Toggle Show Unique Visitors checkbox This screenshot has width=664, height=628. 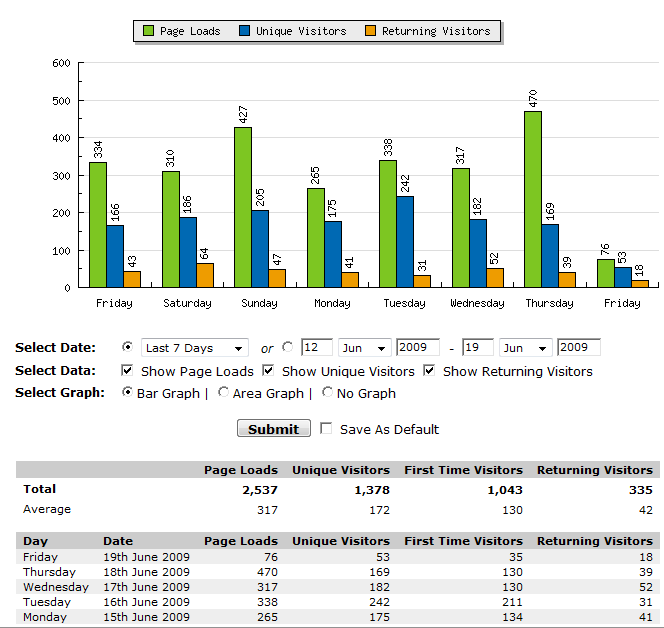coord(268,371)
